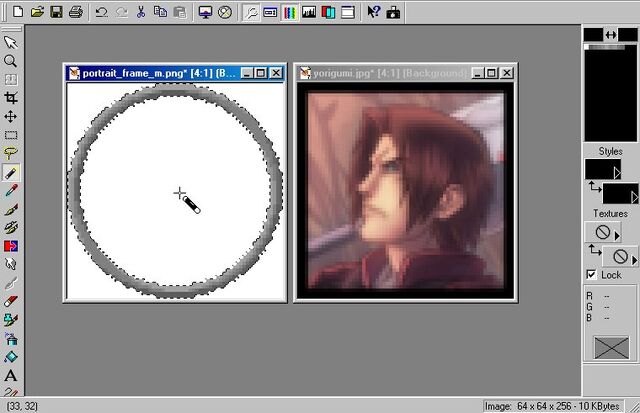Screen dimensions: 640x413
Task: Click the background color box
Action: [628, 35]
